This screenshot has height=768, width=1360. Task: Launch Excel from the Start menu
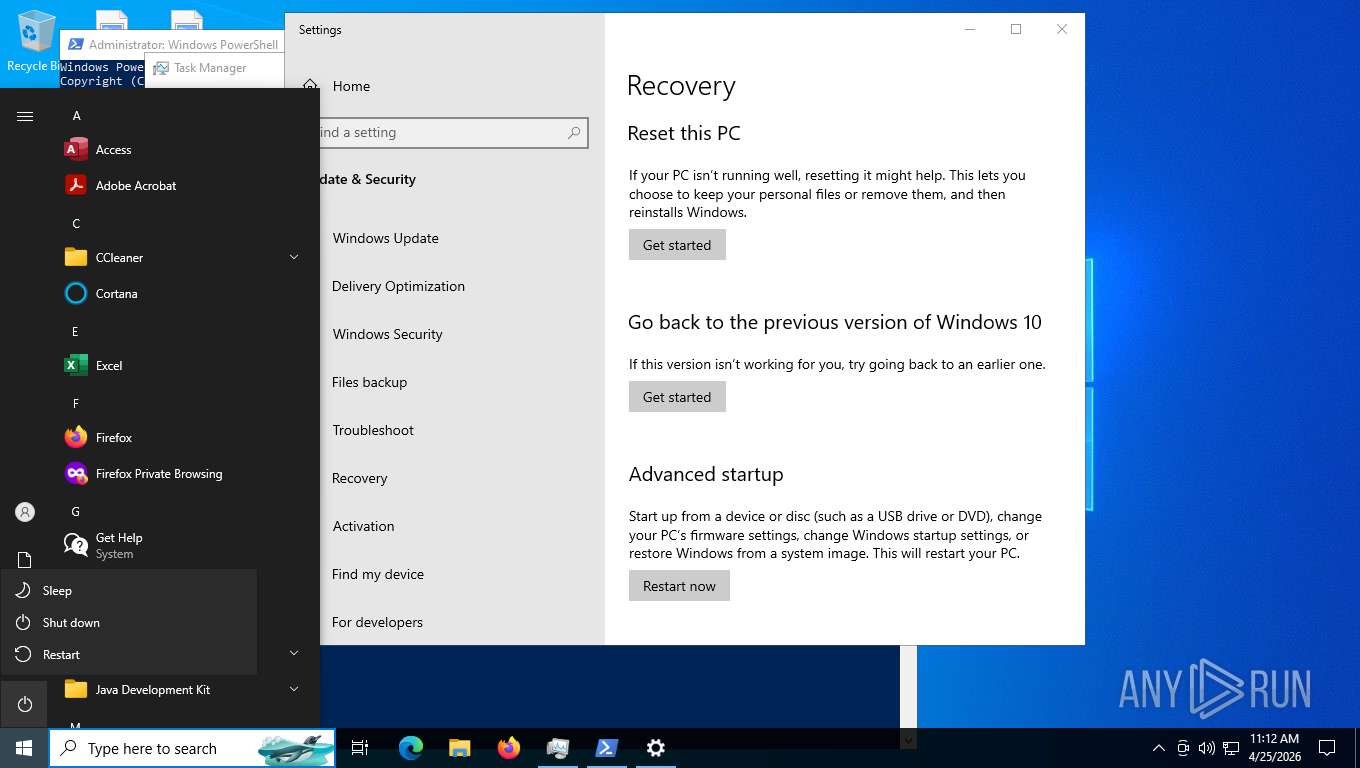tap(180, 366)
